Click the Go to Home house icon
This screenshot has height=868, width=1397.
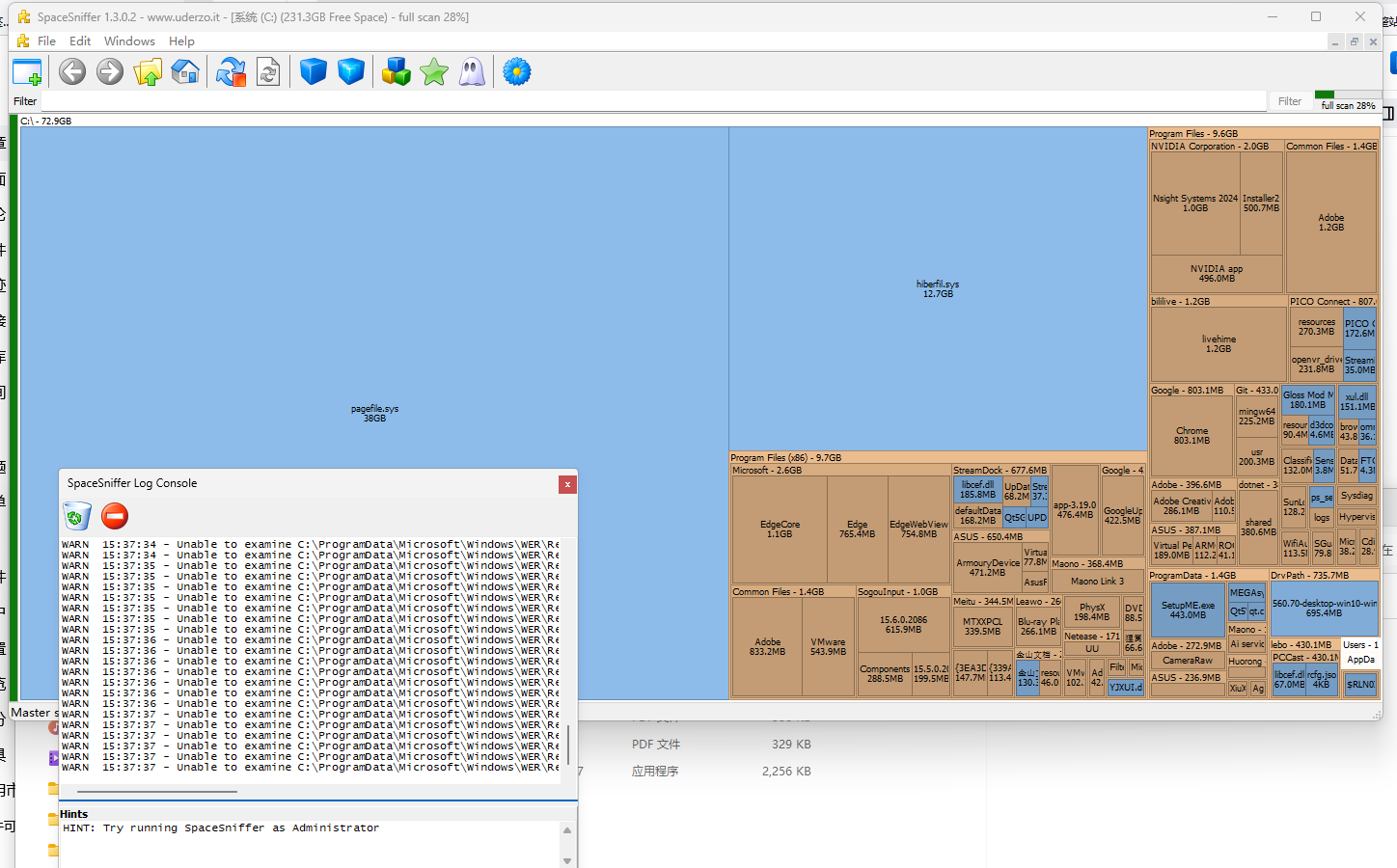(185, 72)
